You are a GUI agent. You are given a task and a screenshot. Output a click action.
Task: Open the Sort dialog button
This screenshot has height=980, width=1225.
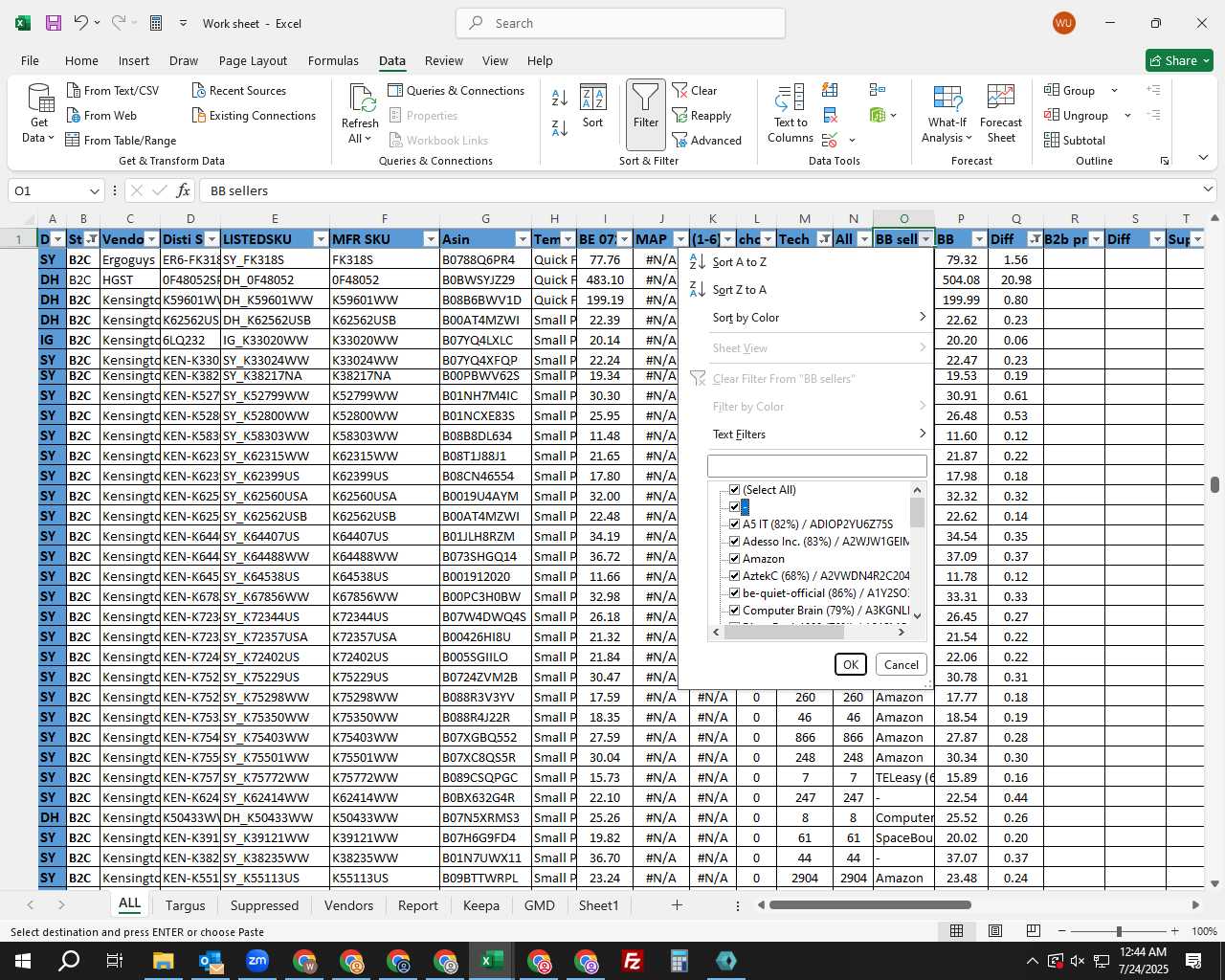593,106
